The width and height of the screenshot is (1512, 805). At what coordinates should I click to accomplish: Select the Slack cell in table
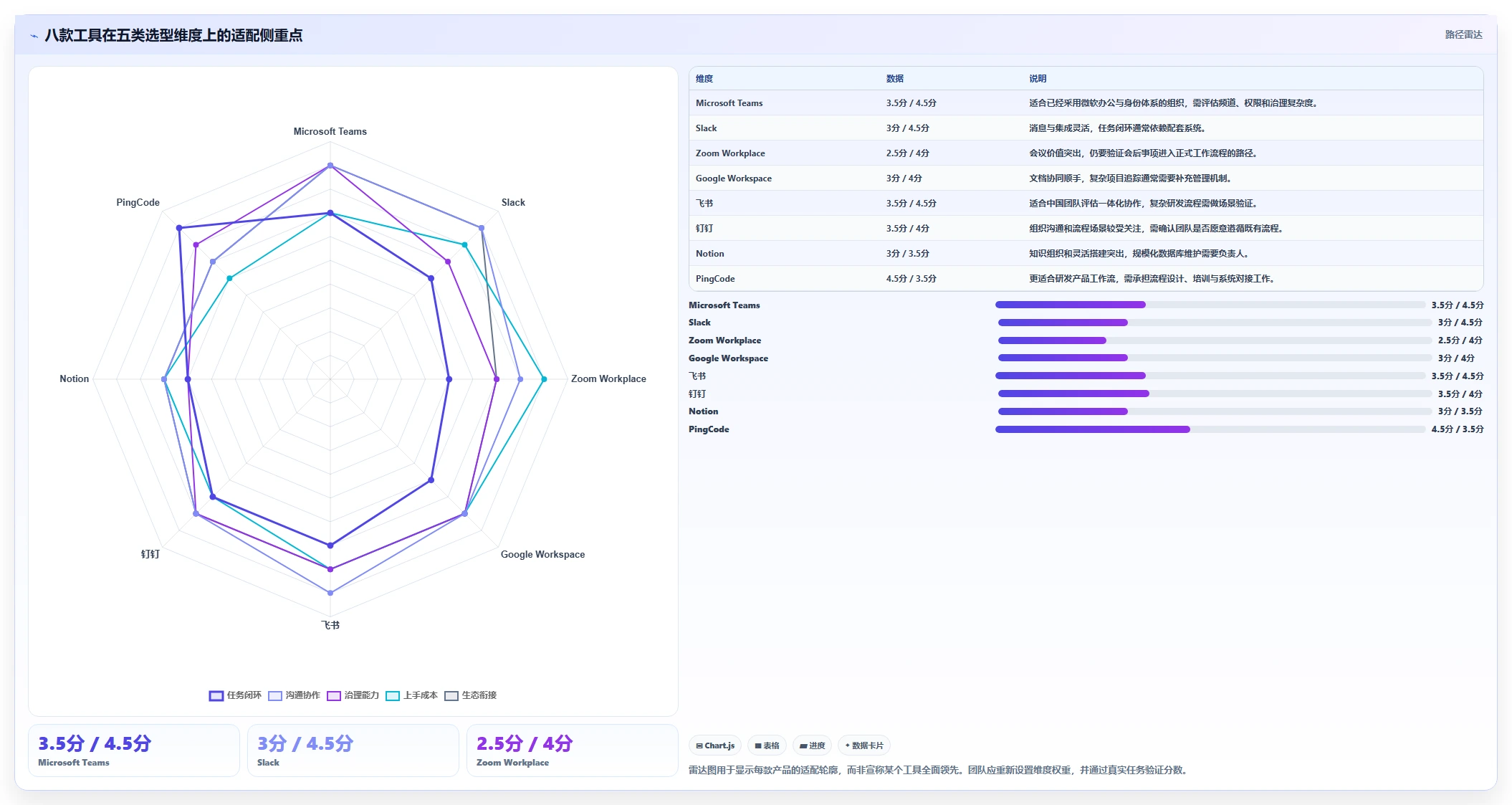[x=706, y=128]
